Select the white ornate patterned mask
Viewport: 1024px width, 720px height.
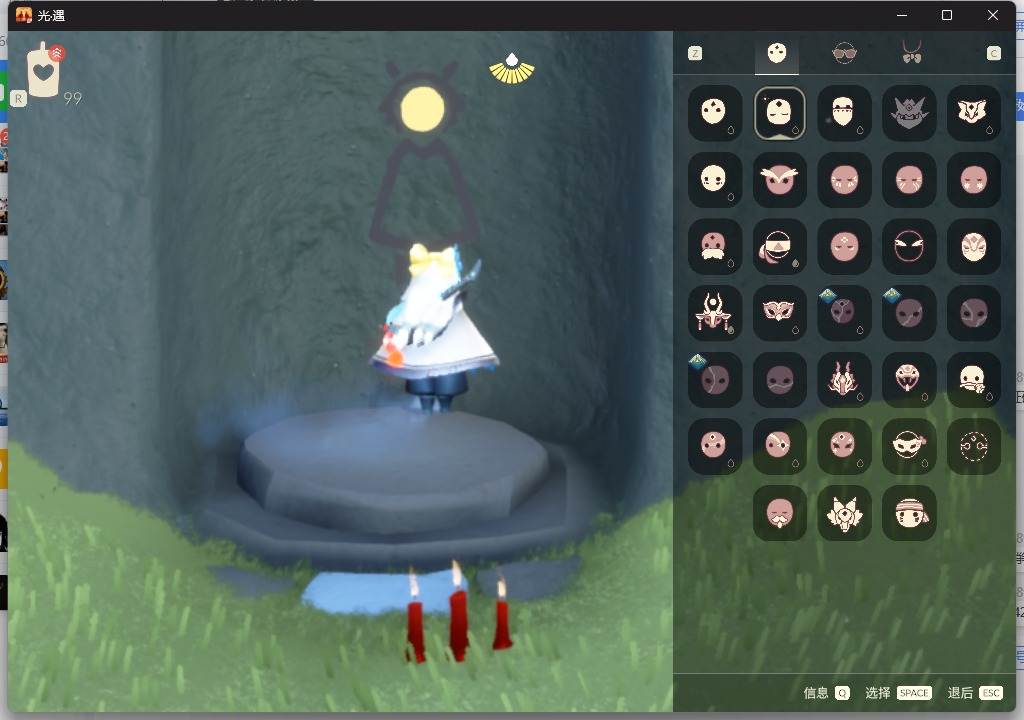pyautogui.click(x=973, y=246)
